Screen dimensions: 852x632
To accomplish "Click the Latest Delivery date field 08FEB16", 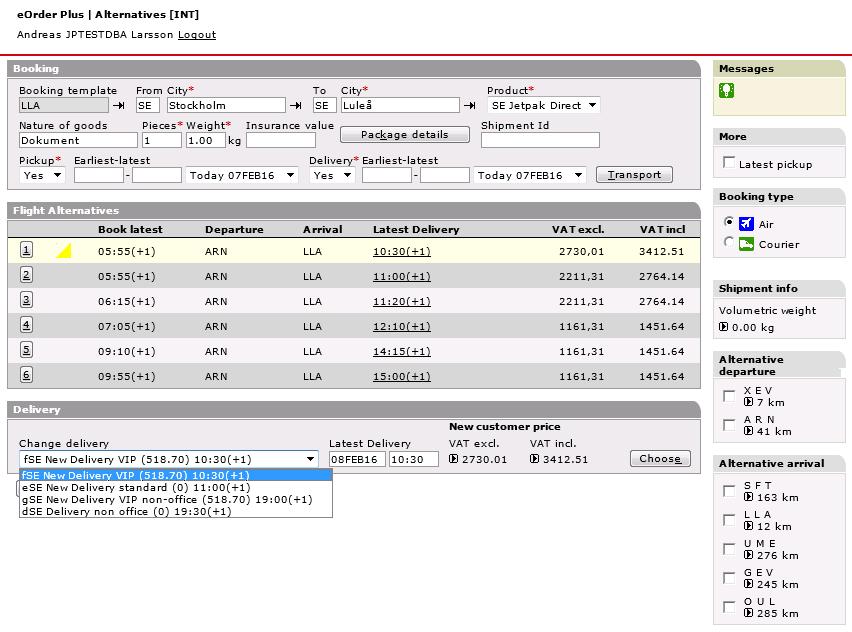I will [357, 459].
